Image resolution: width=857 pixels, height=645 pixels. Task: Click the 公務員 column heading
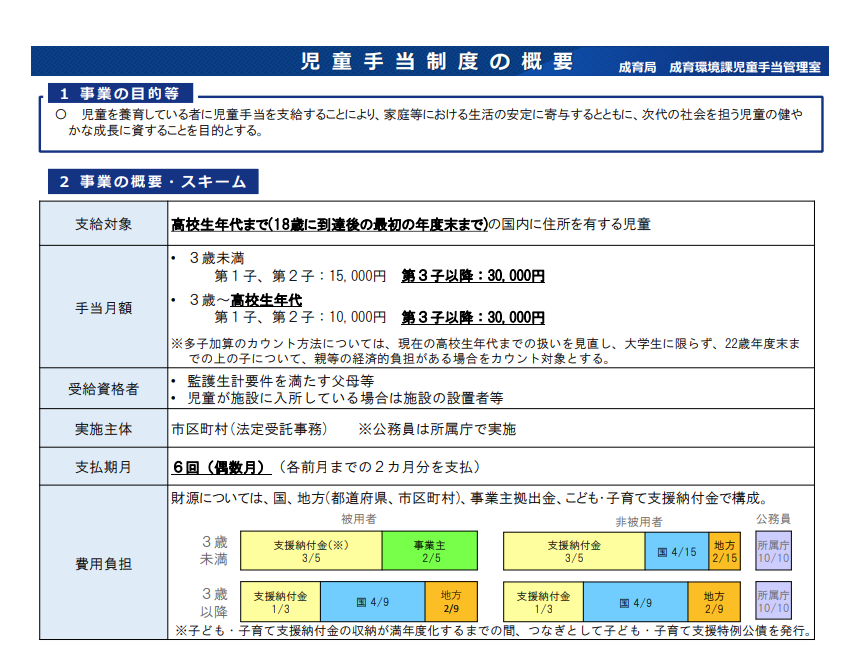pyautogui.click(x=773, y=519)
